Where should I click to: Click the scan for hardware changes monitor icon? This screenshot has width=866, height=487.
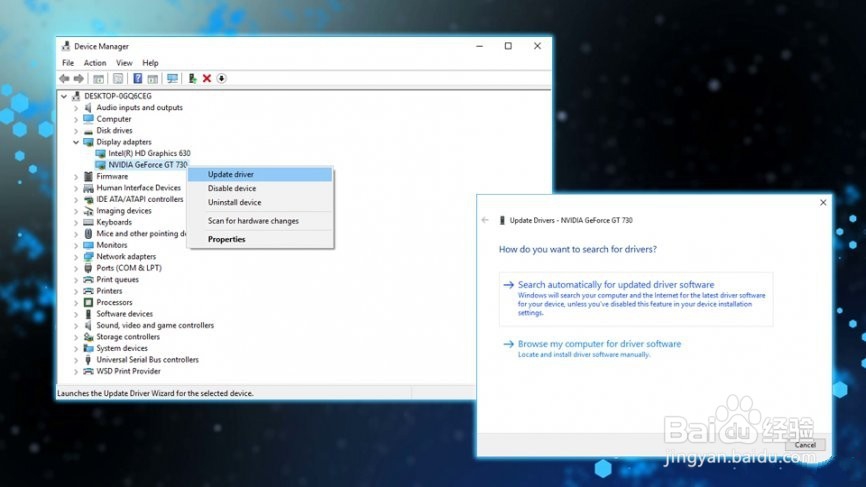[x=172, y=78]
